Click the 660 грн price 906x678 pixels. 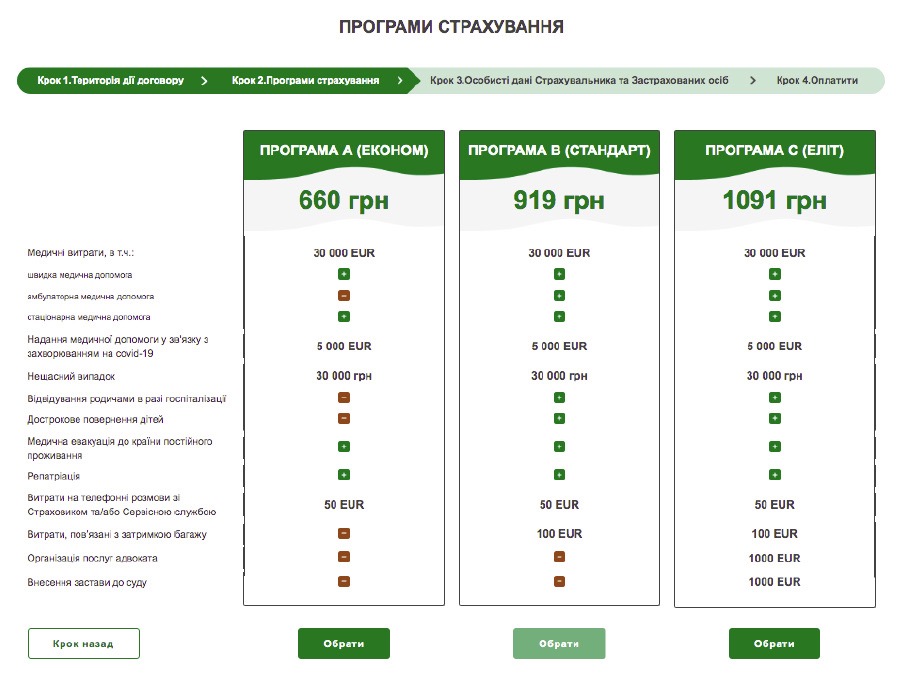pos(344,201)
